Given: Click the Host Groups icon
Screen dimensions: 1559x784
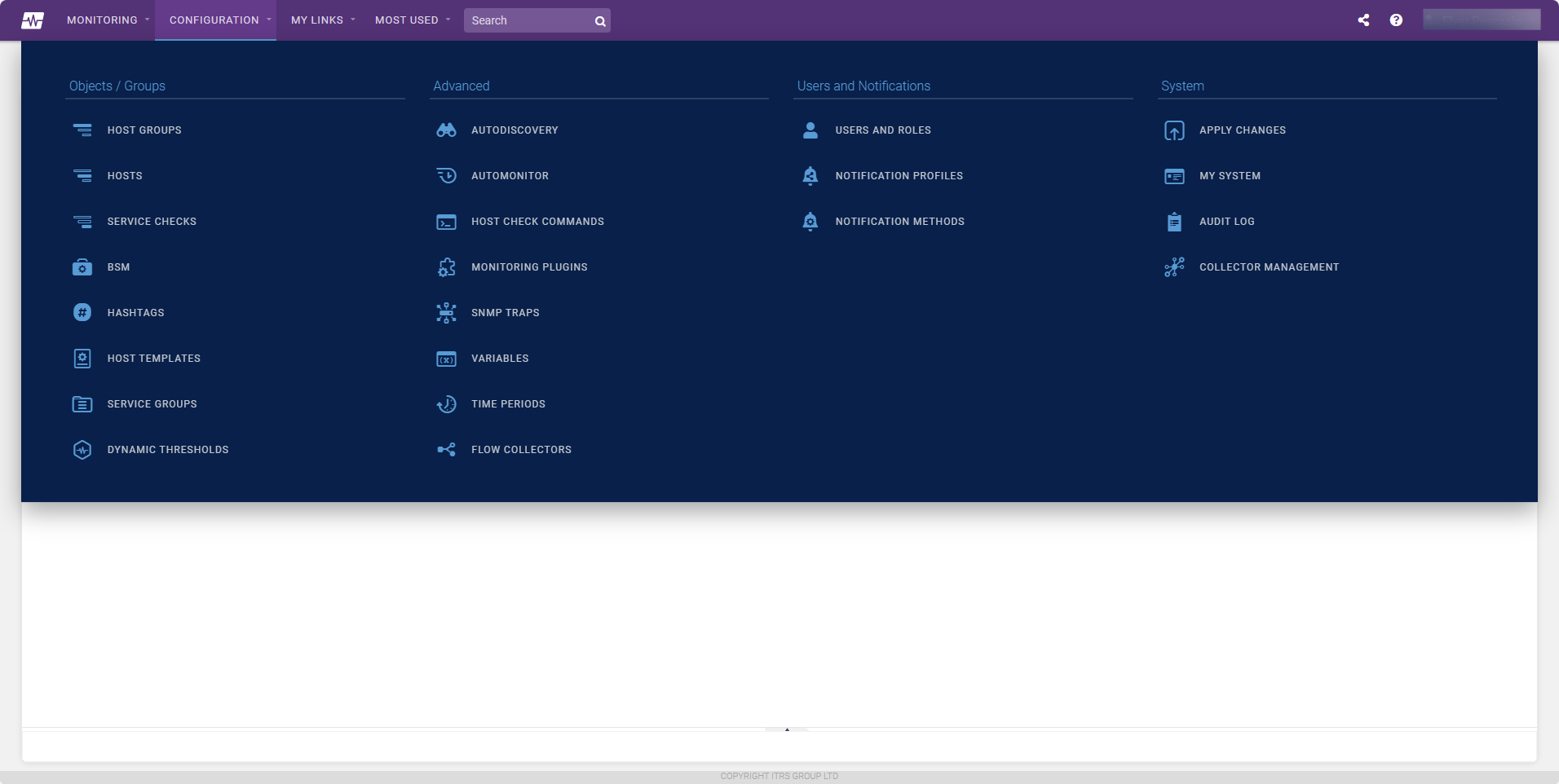Looking at the screenshot, I should [82, 130].
